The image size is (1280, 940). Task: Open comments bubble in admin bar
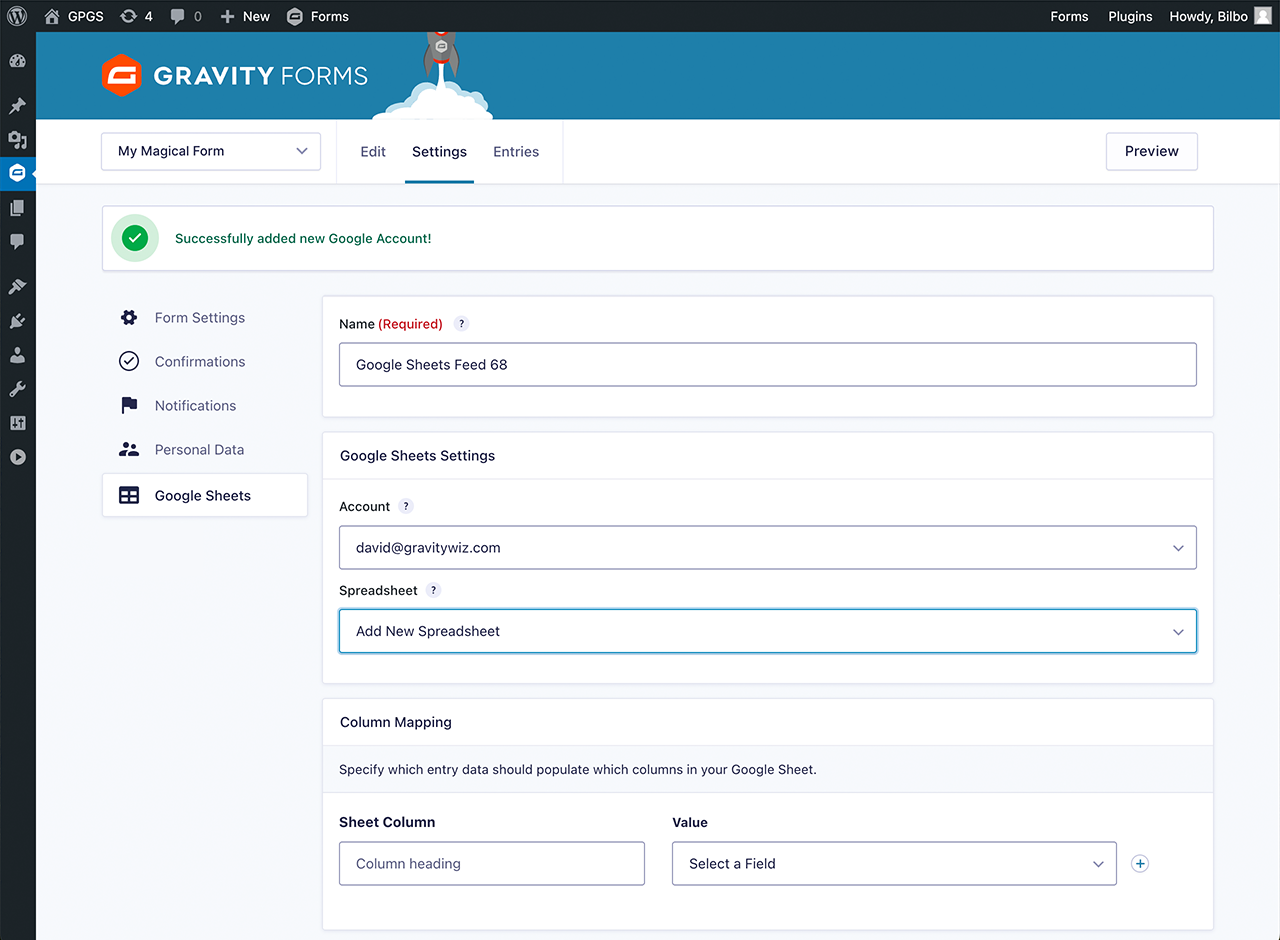coord(186,16)
